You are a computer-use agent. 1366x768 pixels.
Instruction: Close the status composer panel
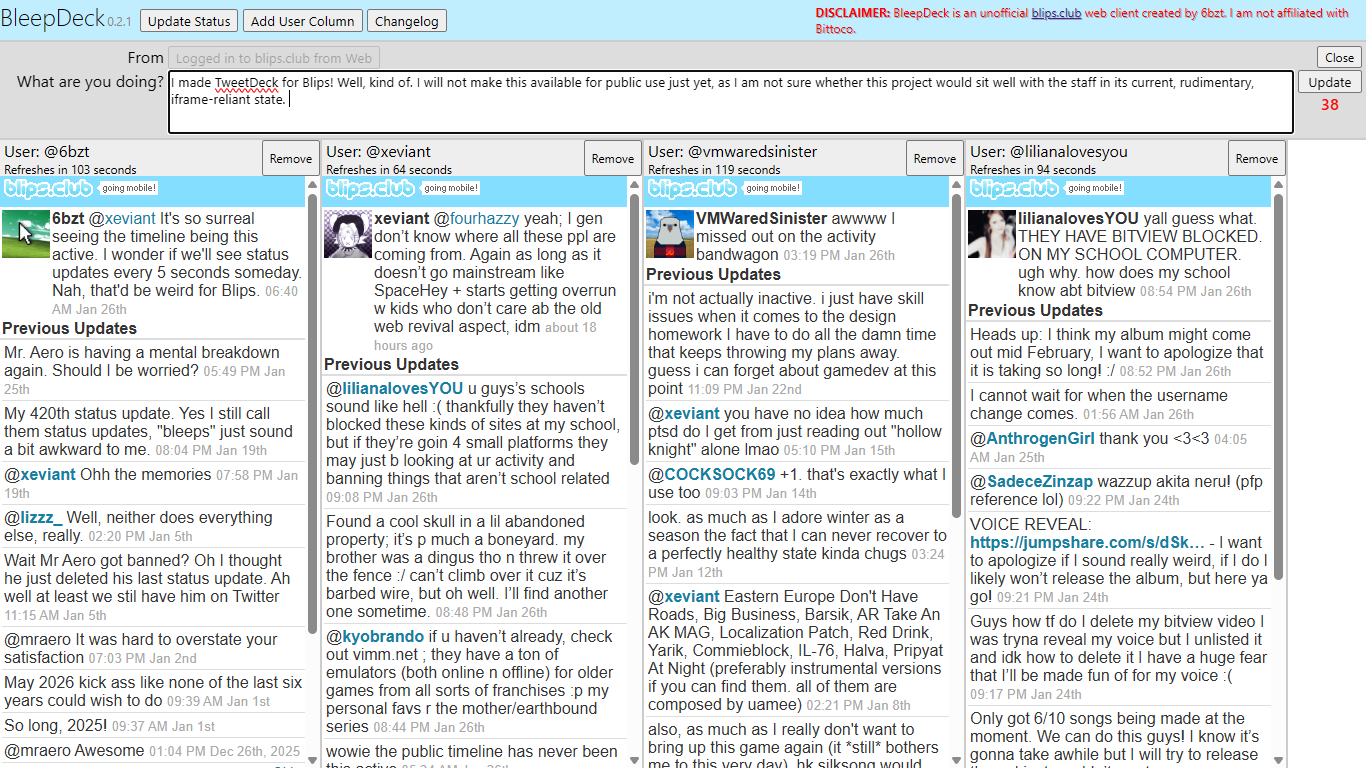pyautogui.click(x=1339, y=57)
